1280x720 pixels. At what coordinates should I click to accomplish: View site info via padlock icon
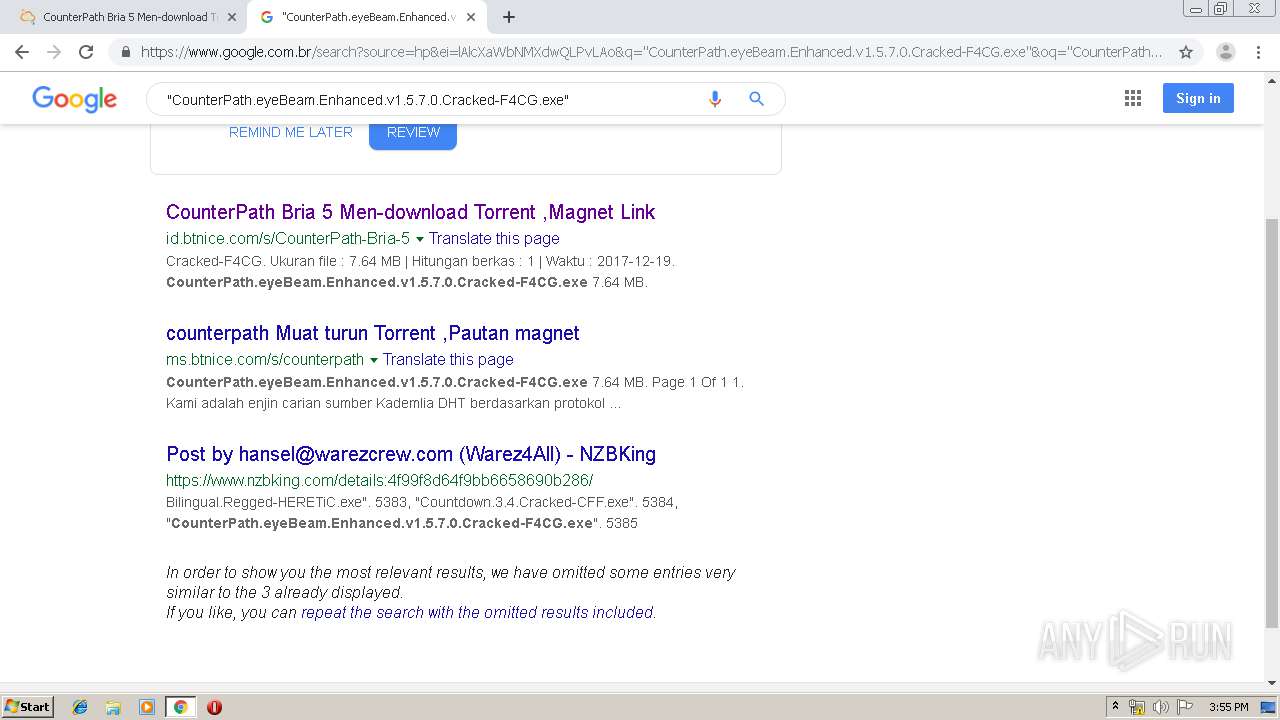[125, 52]
